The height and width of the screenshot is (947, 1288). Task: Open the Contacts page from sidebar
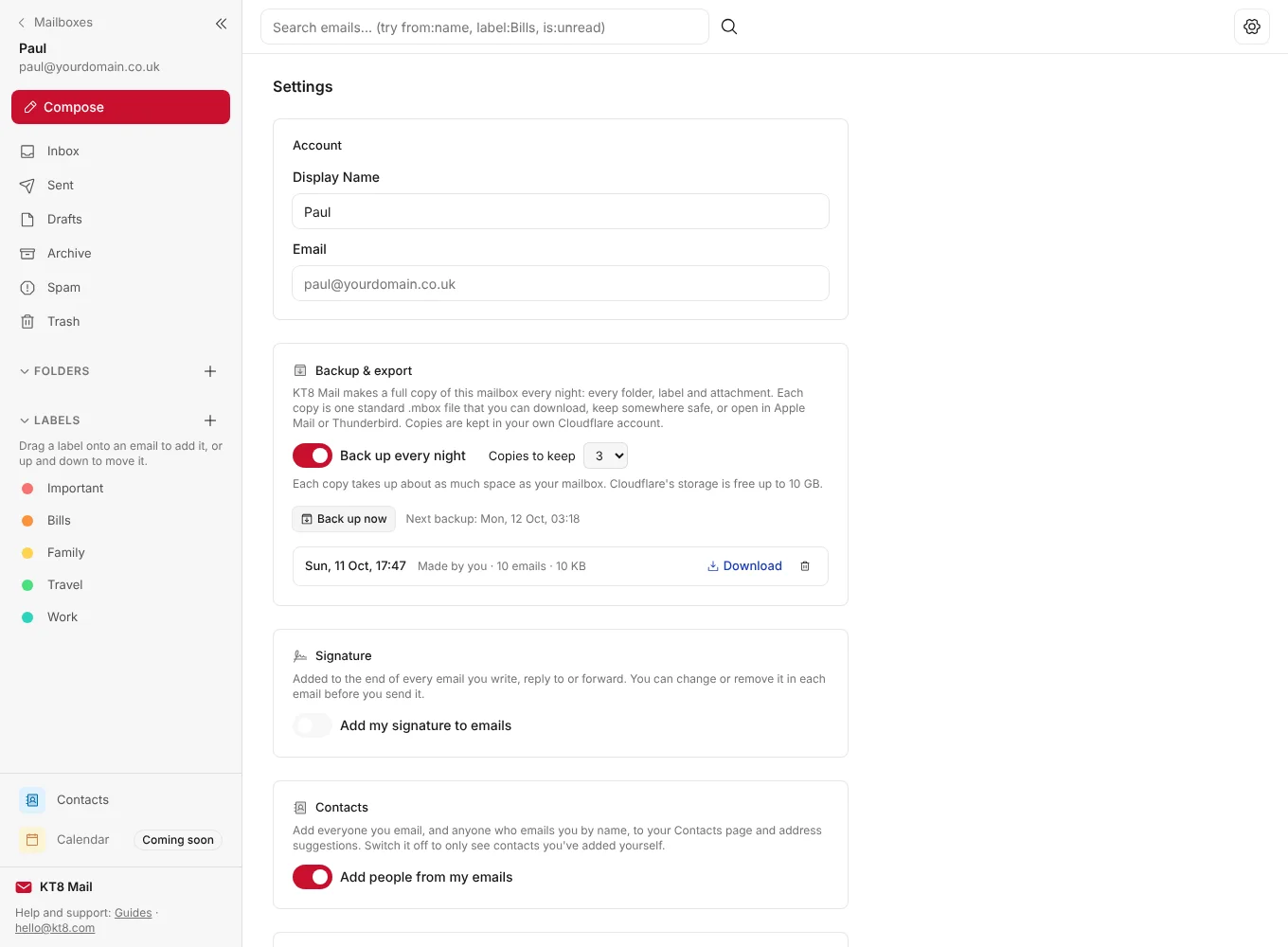120,800
